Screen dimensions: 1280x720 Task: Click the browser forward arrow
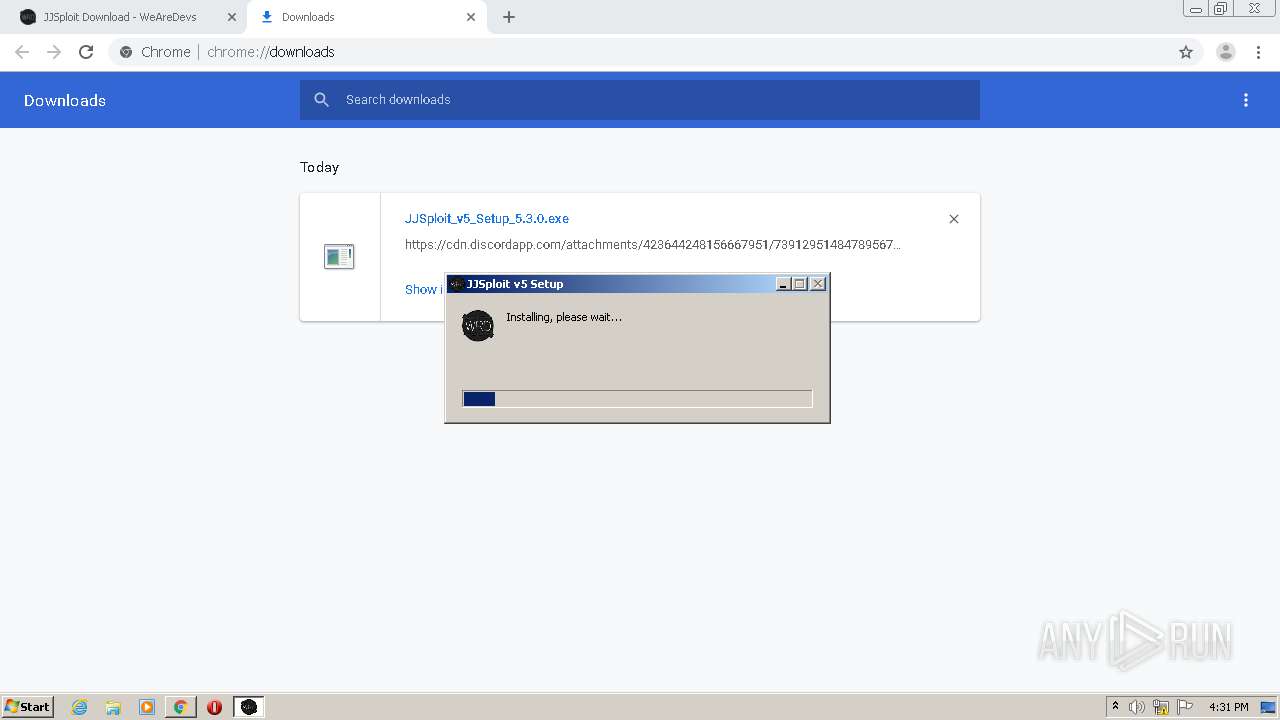click(x=54, y=52)
